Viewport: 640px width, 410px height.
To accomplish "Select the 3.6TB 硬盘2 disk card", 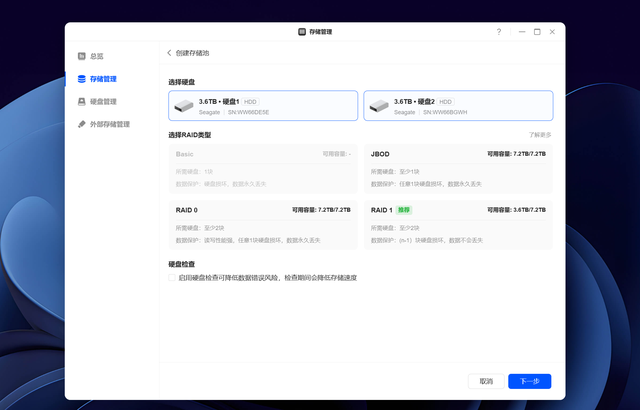I will pyautogui.click(x=458, y=106).
